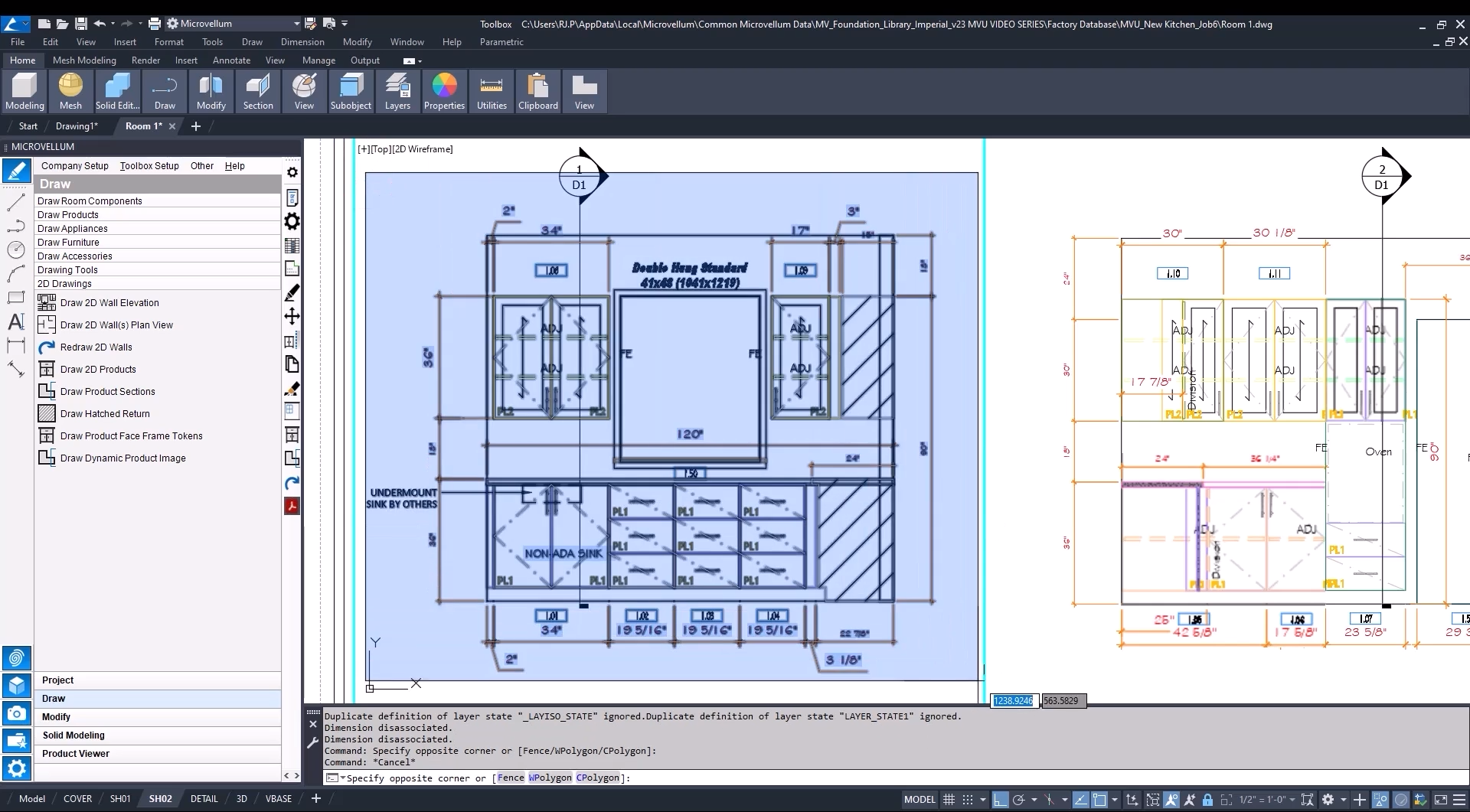Open the Utilities ribbon panel

coord(492,91)
